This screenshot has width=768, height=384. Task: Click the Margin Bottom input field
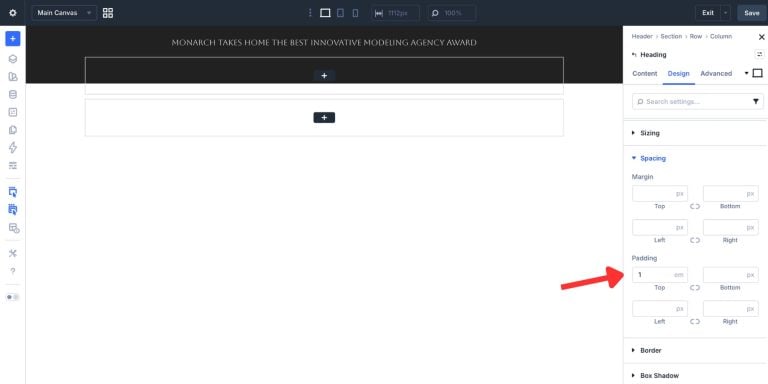tap(730, 193)
